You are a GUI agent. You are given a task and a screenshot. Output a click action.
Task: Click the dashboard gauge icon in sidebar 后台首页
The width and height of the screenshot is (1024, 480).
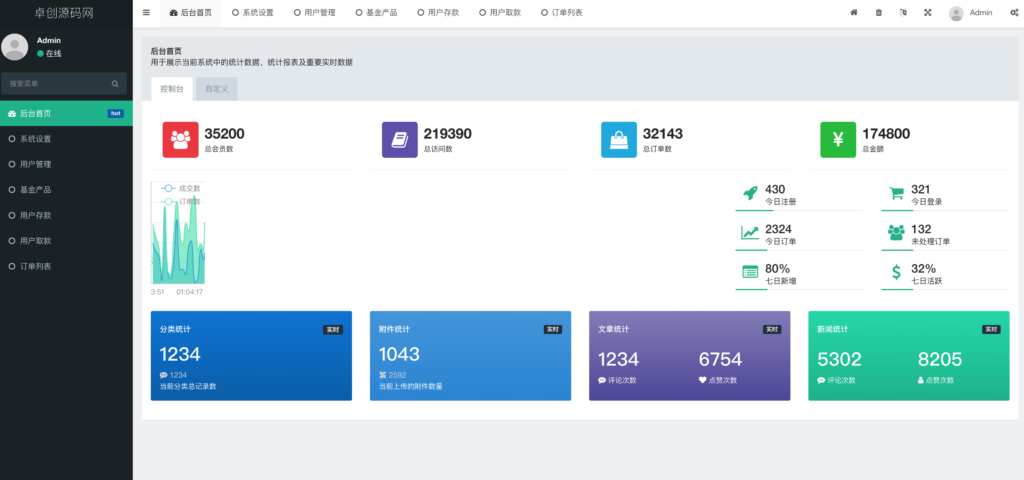(x=12, y=114)
